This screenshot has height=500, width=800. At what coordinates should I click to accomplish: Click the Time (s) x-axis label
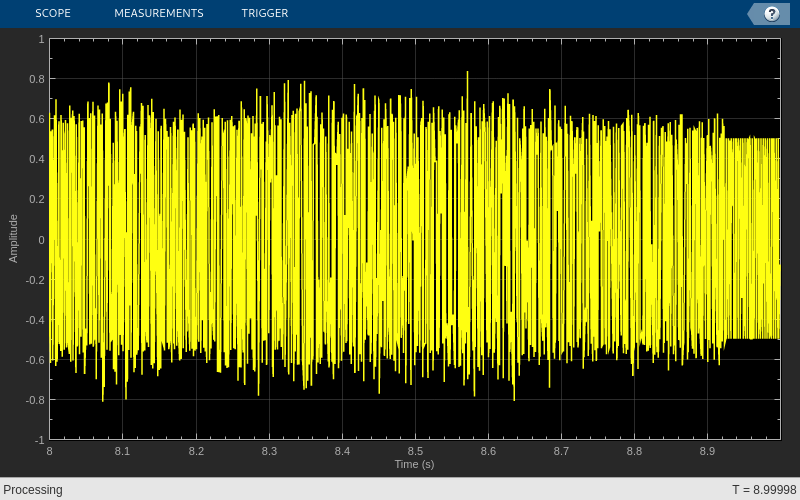click(x=414, y=464)
